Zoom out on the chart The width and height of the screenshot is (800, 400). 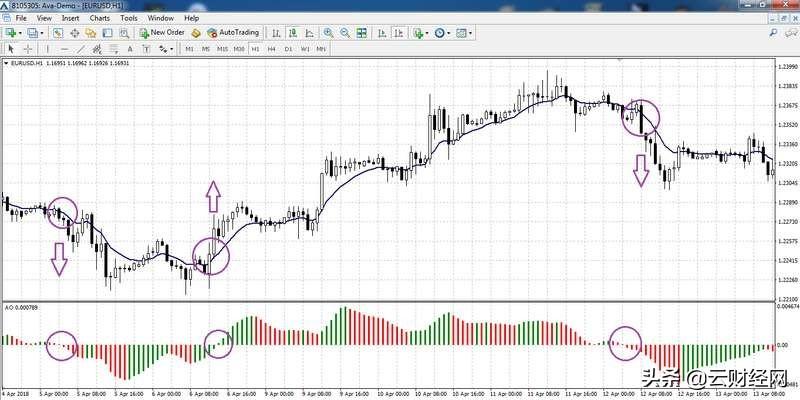(x=345, y=33)
